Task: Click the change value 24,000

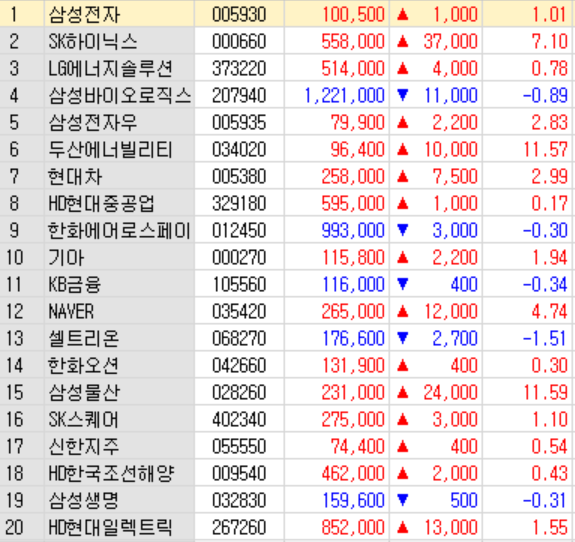Action: 451,393
